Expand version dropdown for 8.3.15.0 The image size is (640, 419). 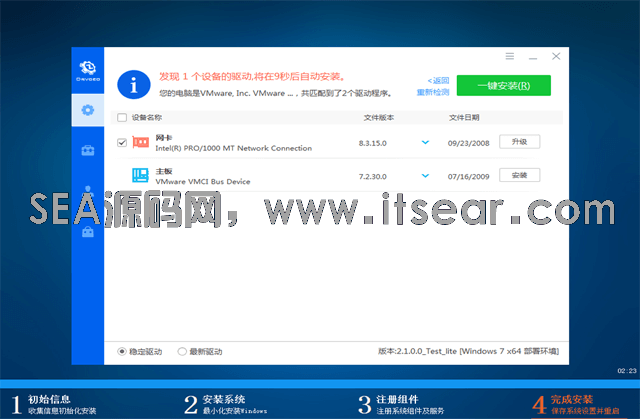[425, 142]
